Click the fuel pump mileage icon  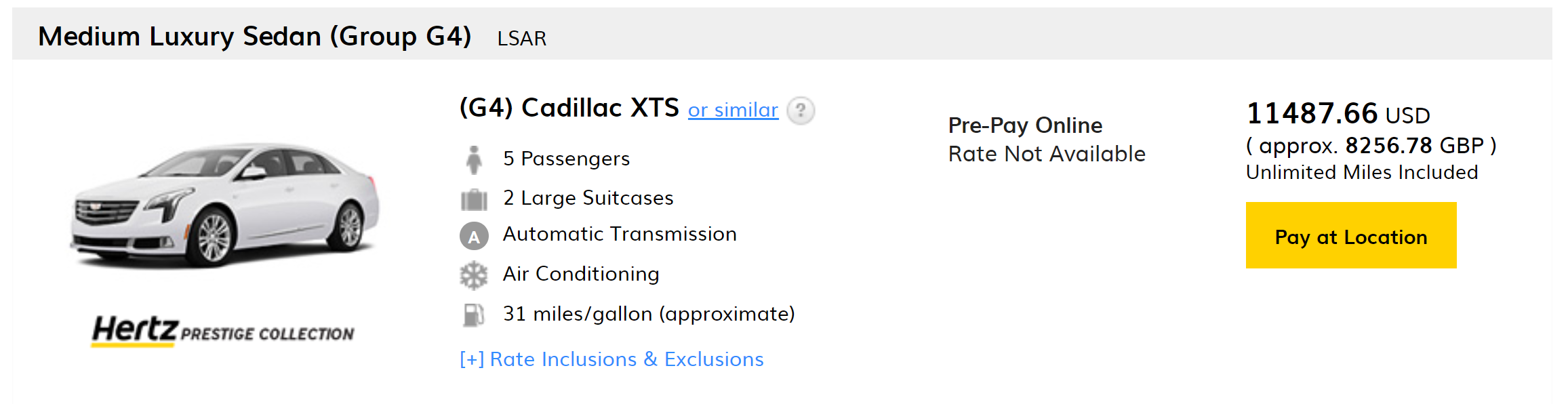(474, 315)
